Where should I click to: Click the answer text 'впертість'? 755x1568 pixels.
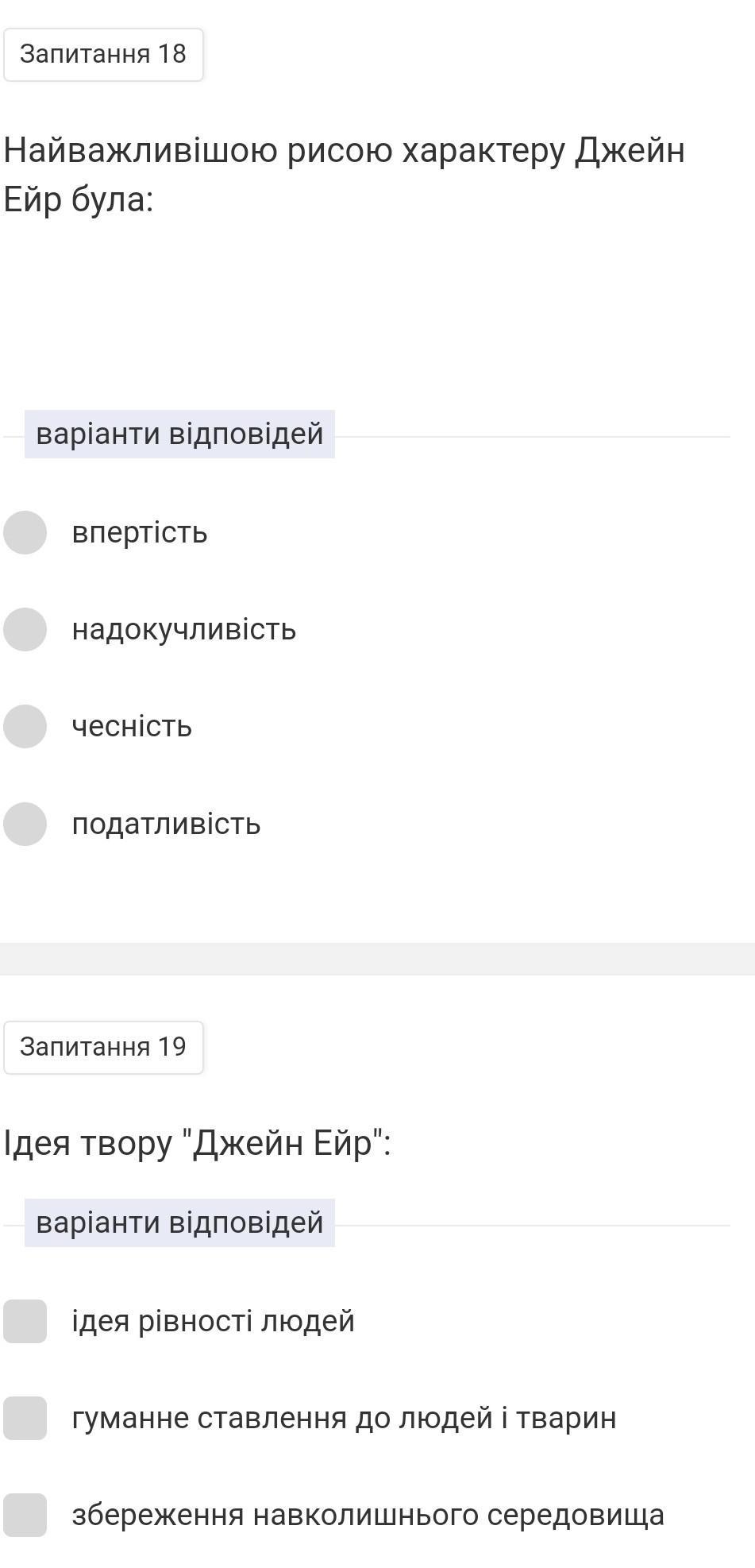pyautogui.click(x=140, y=532)
